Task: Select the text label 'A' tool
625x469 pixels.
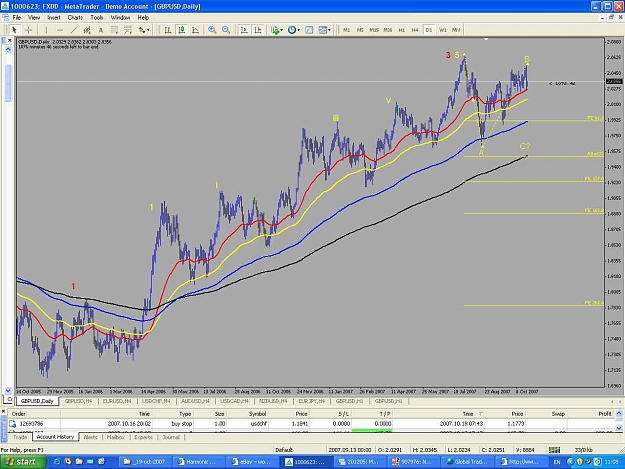Action: 100,30
